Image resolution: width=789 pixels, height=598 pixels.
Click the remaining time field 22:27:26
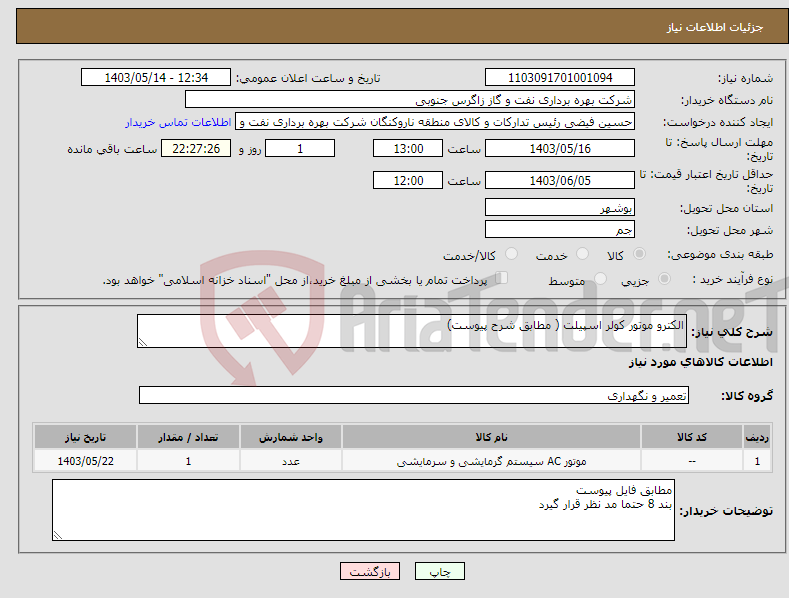pyautogui.click(x=196, y=148)
